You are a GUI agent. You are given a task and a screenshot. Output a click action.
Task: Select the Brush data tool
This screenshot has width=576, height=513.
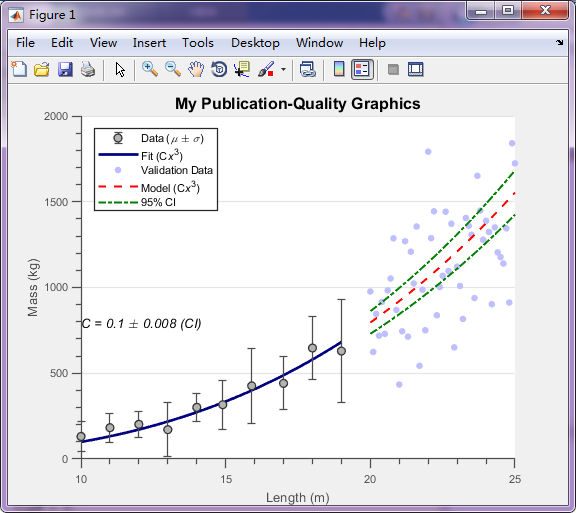coord(266,69)
